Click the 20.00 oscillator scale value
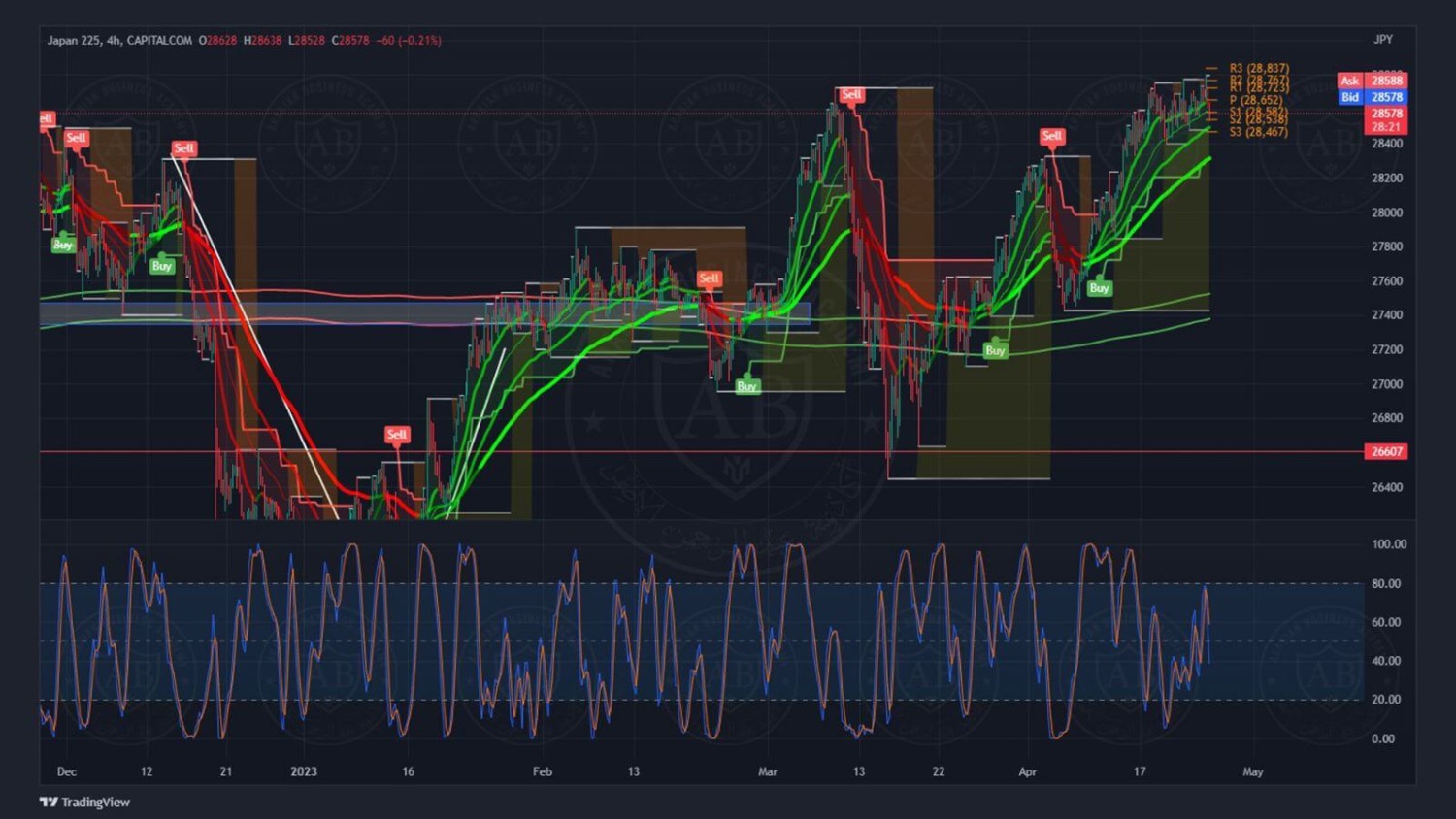 click(1386, 700)
